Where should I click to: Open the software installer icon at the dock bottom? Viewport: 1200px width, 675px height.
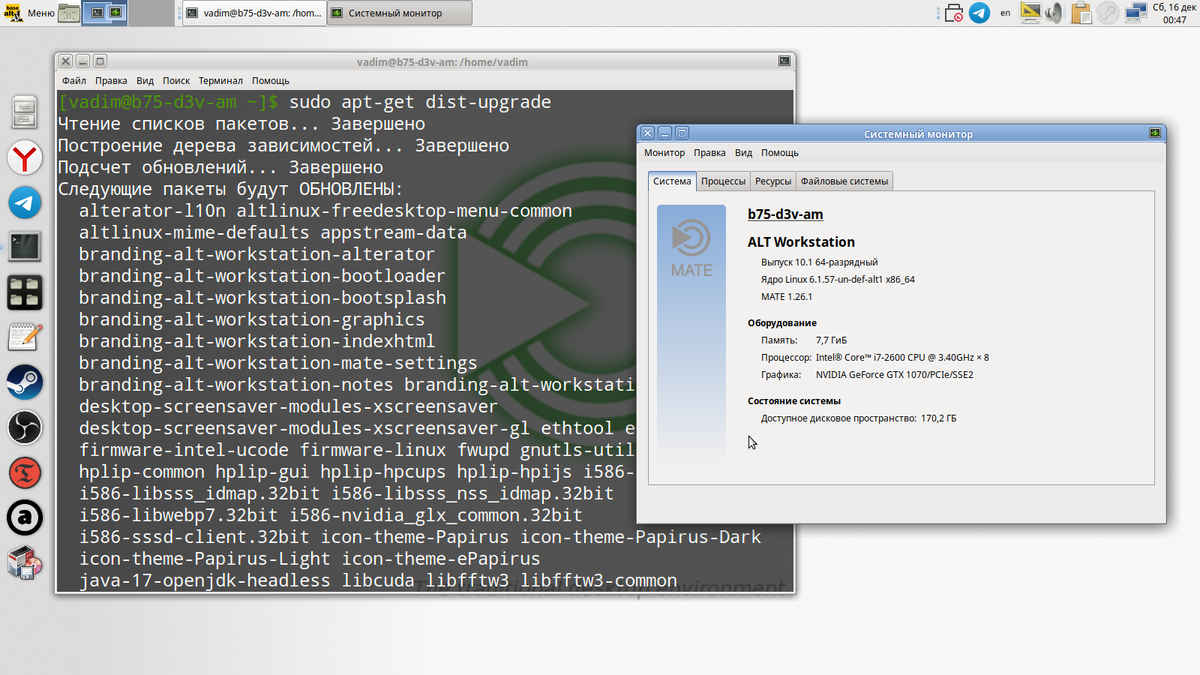[x=24, y=564]
